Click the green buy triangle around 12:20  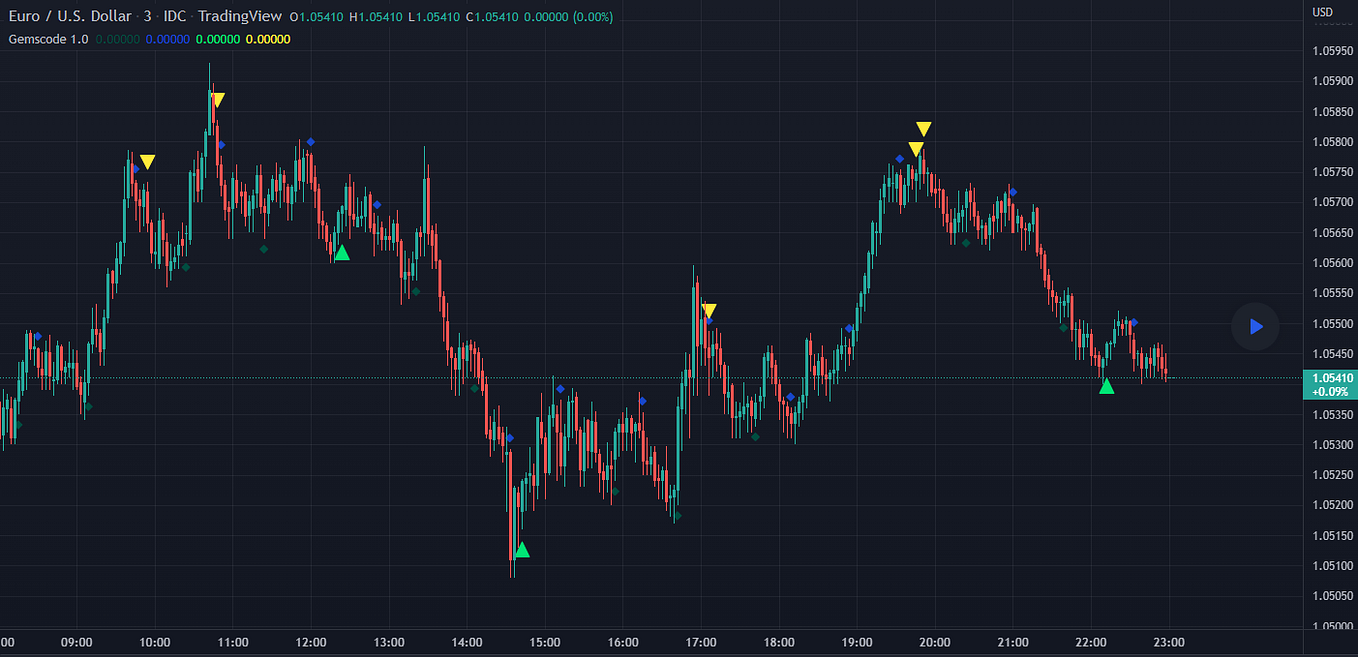(342, 254)
